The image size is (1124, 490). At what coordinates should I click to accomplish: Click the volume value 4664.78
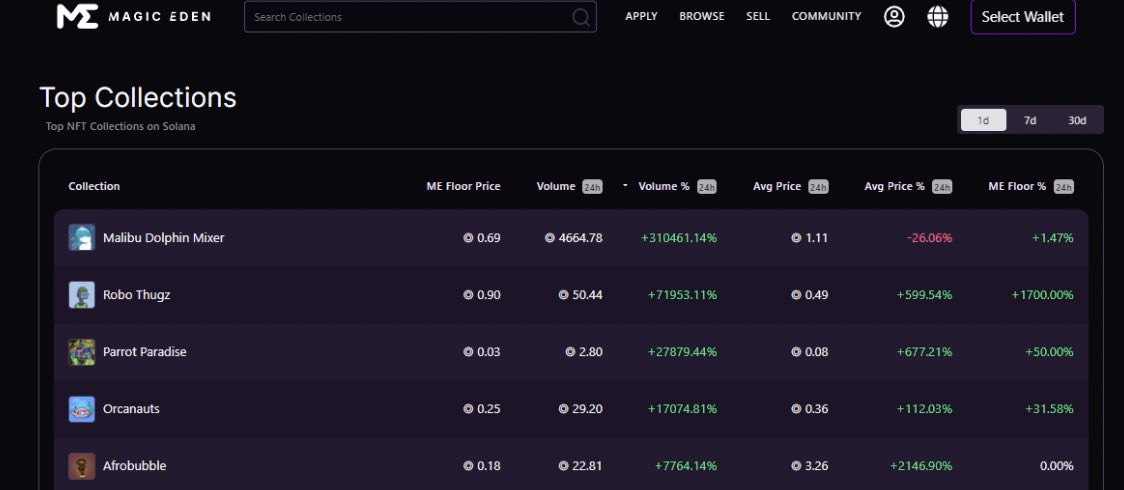pos(573,238)
